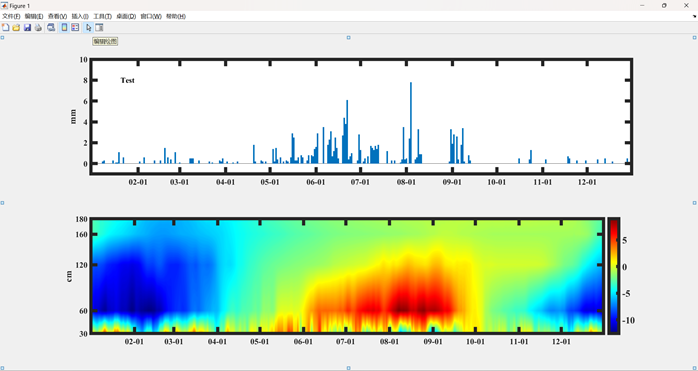Save the figure using the floppy disk icon
This screenshot has width=698, height=371.
pos(27,28)
